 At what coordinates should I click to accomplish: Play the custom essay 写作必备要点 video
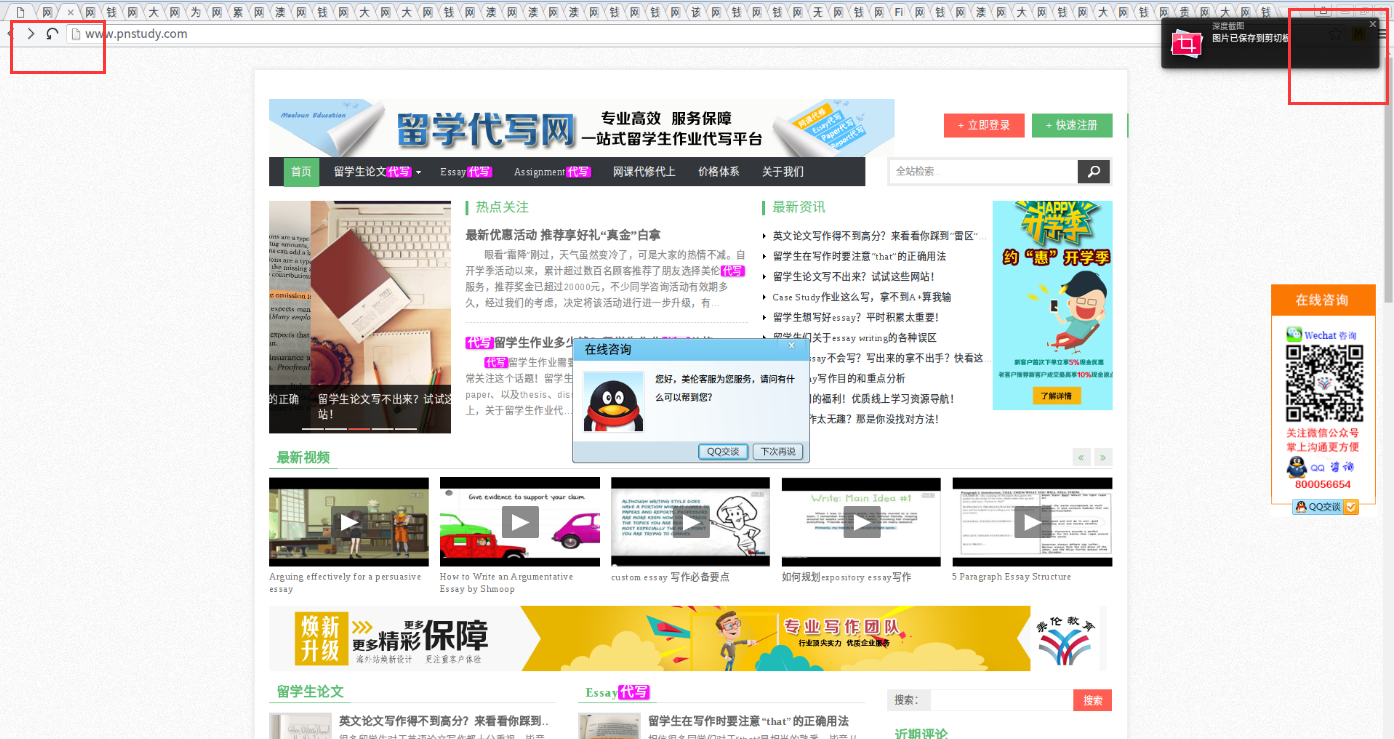coord(690,522)
